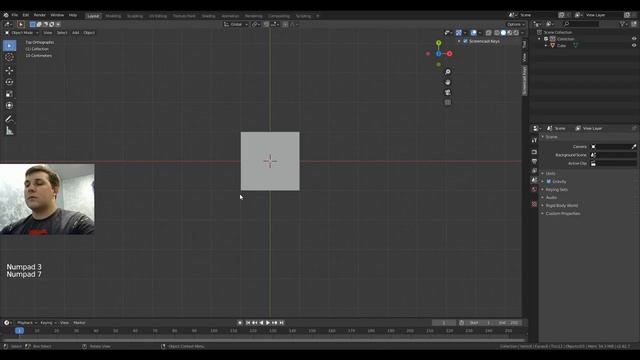This screenshot has width=640, height=360.
Task: Open the Options dropdown in viewport
Action: [x=516, y=24]
